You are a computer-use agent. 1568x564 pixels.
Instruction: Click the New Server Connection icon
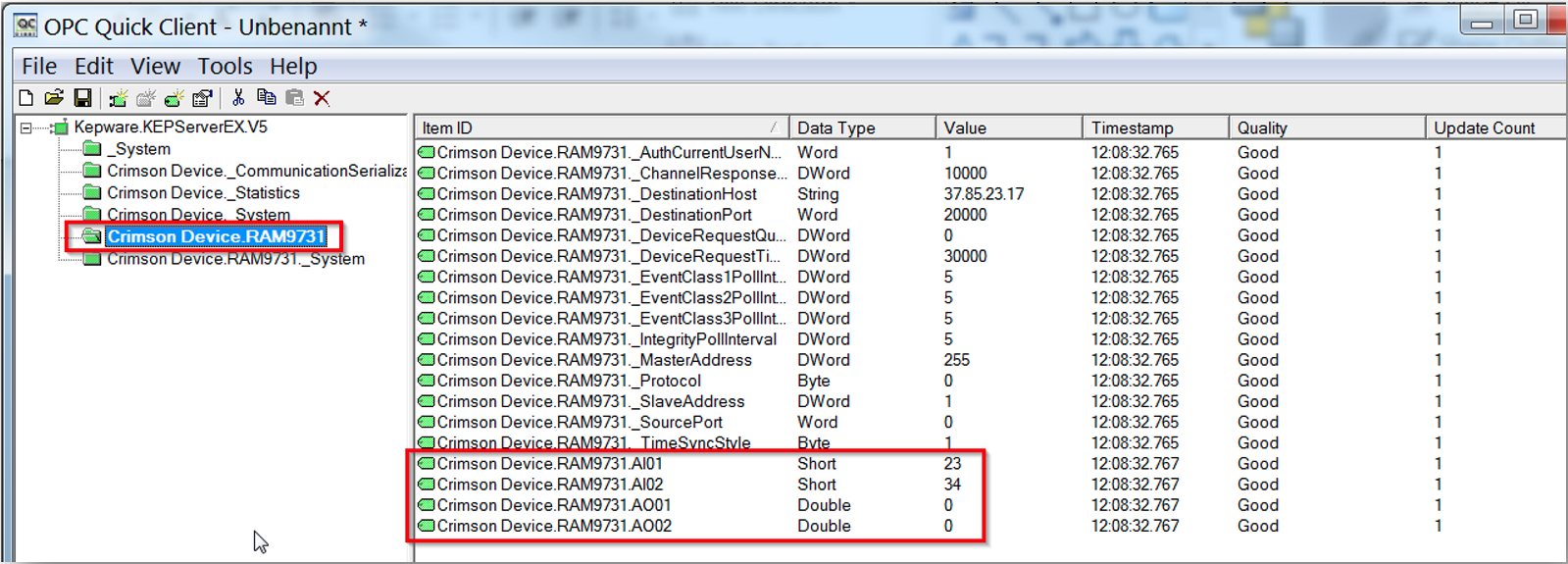coord(119,97)
